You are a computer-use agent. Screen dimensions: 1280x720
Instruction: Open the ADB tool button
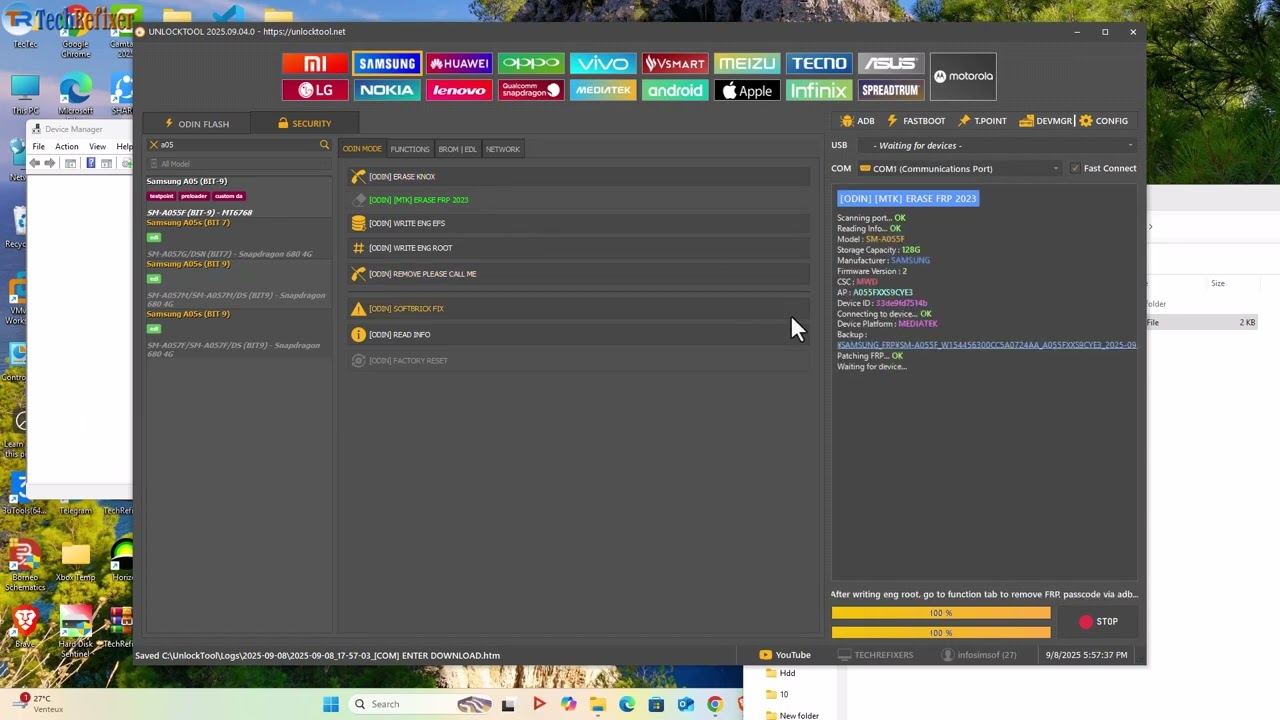(858, 121)
